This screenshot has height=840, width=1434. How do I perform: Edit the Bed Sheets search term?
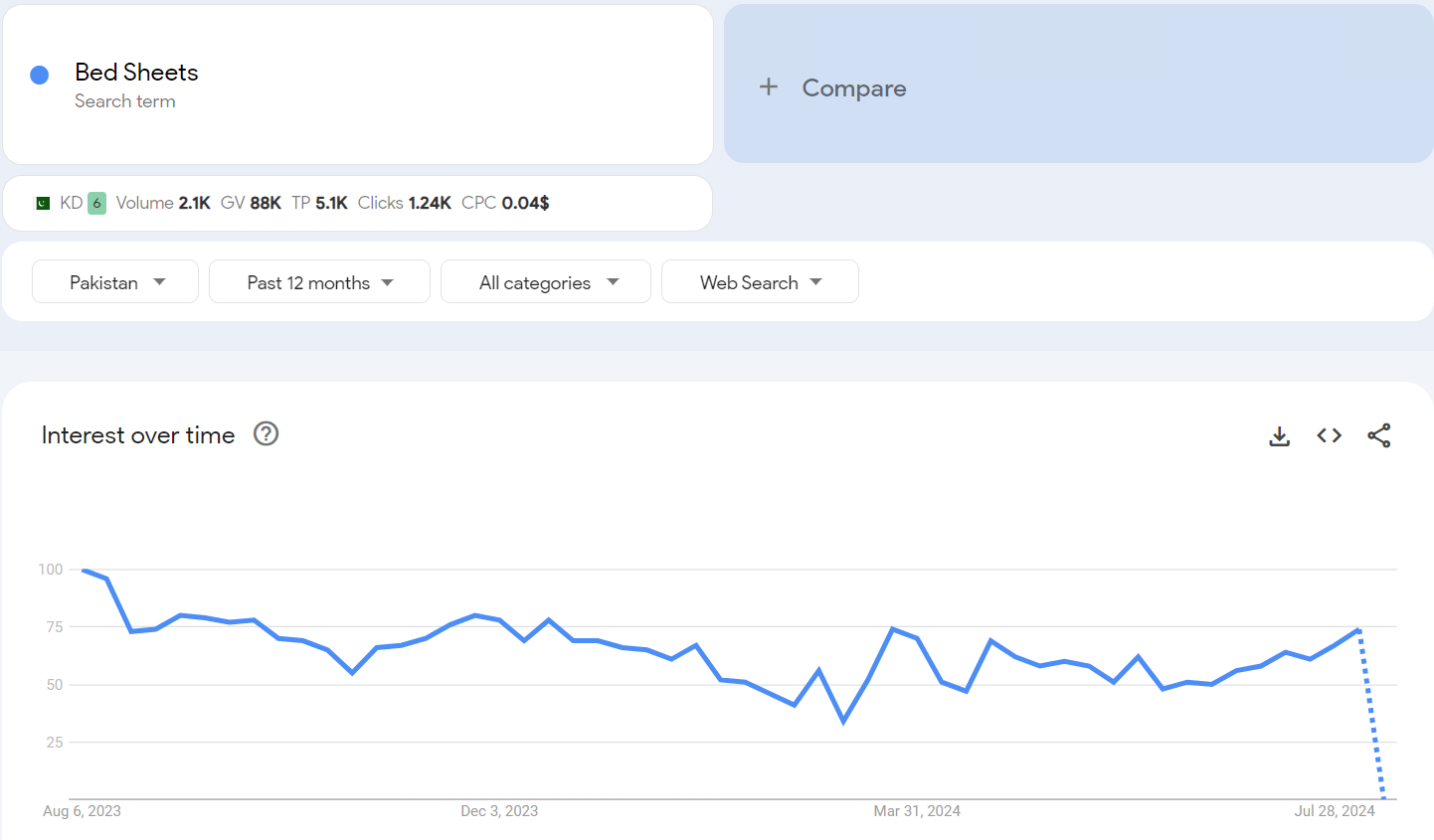pyautogui.click(x=136, y=73)
